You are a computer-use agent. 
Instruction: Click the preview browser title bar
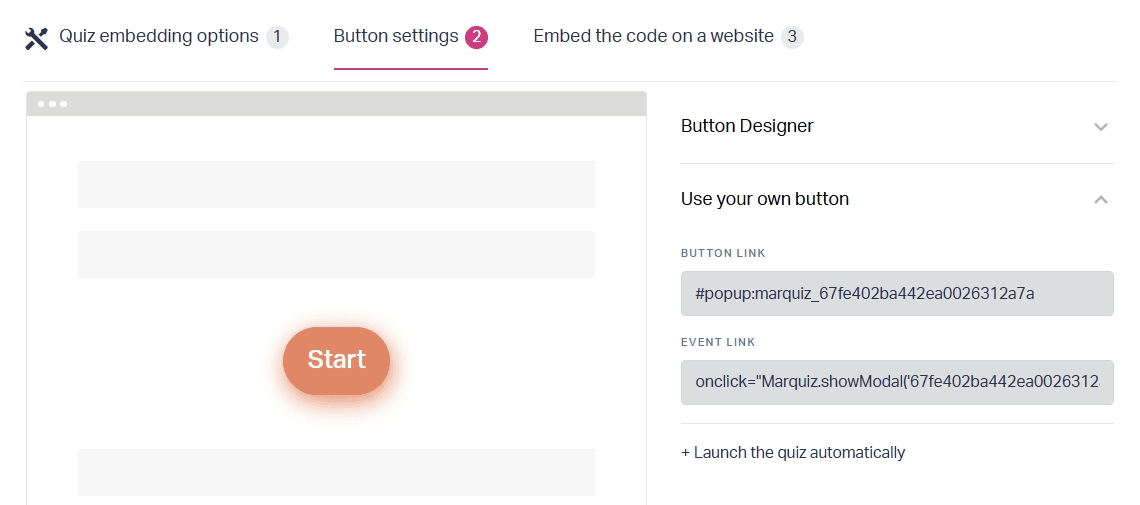pyautogui.click(x=337, y=104)
